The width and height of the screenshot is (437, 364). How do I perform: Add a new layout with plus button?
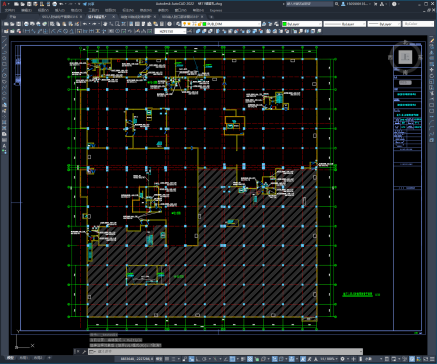[x=49, y=358]
